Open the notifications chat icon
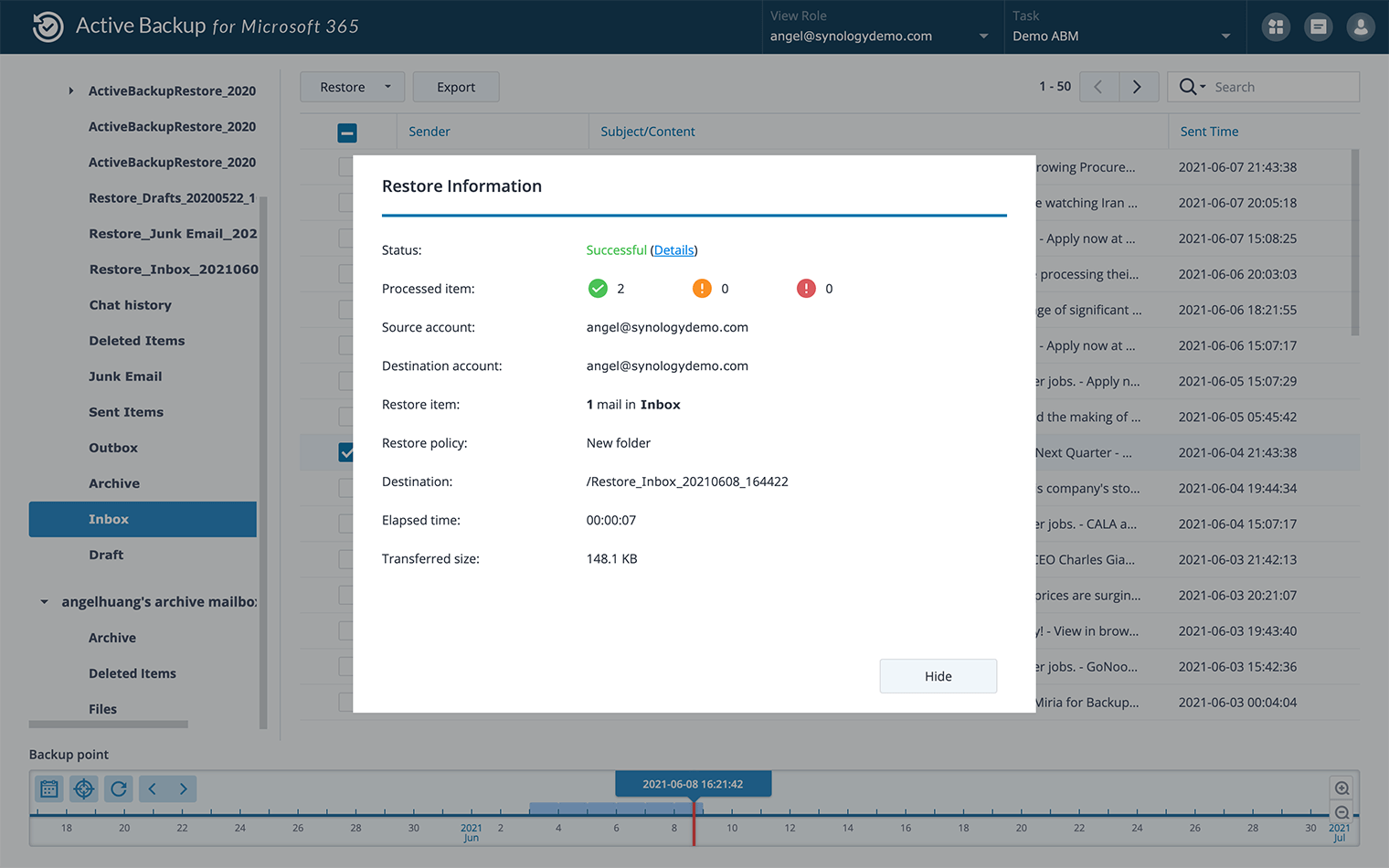This screenshot has width=1389, height=868. coord(1318,26)
